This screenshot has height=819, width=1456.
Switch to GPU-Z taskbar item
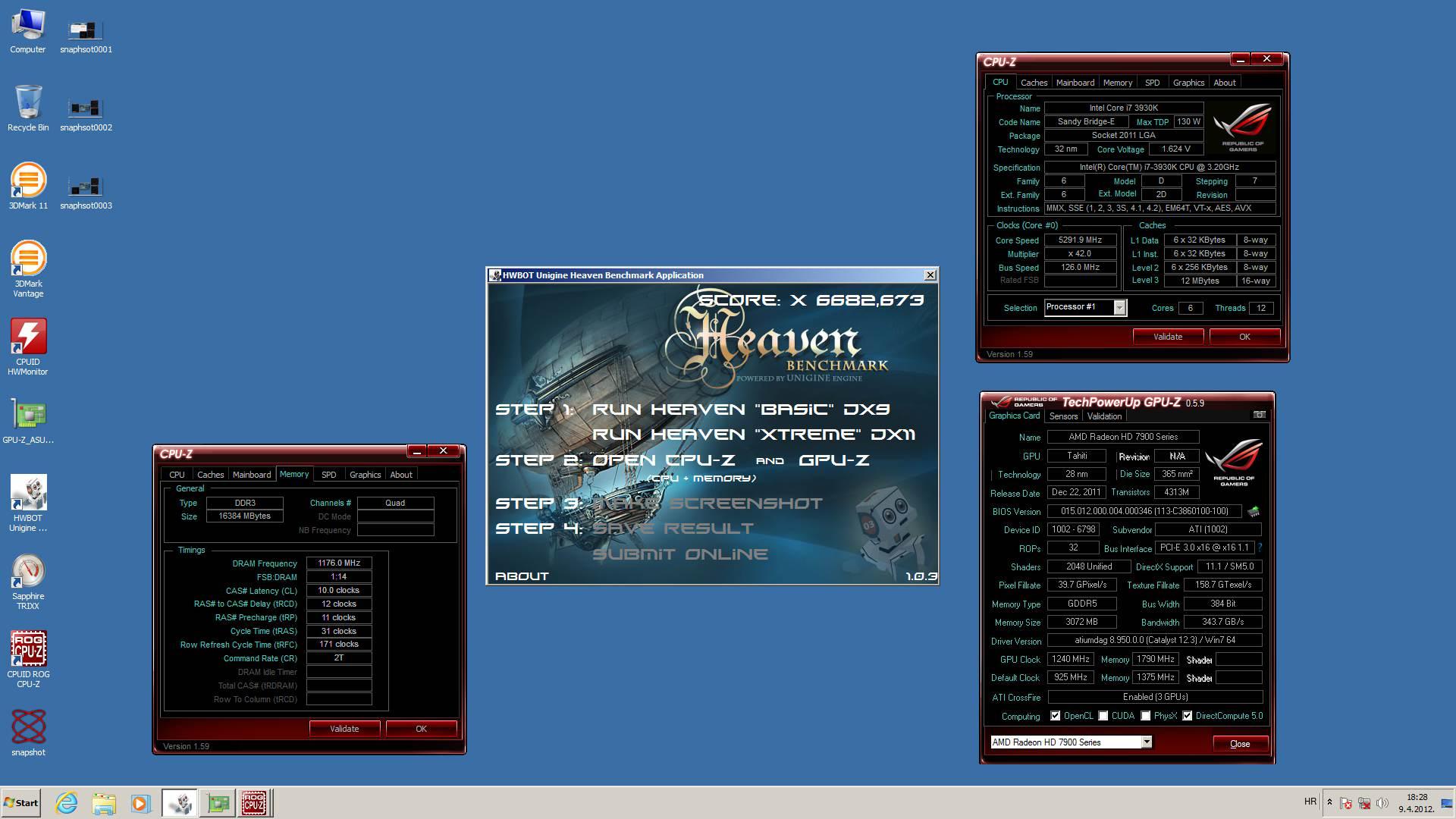(218, 802)
